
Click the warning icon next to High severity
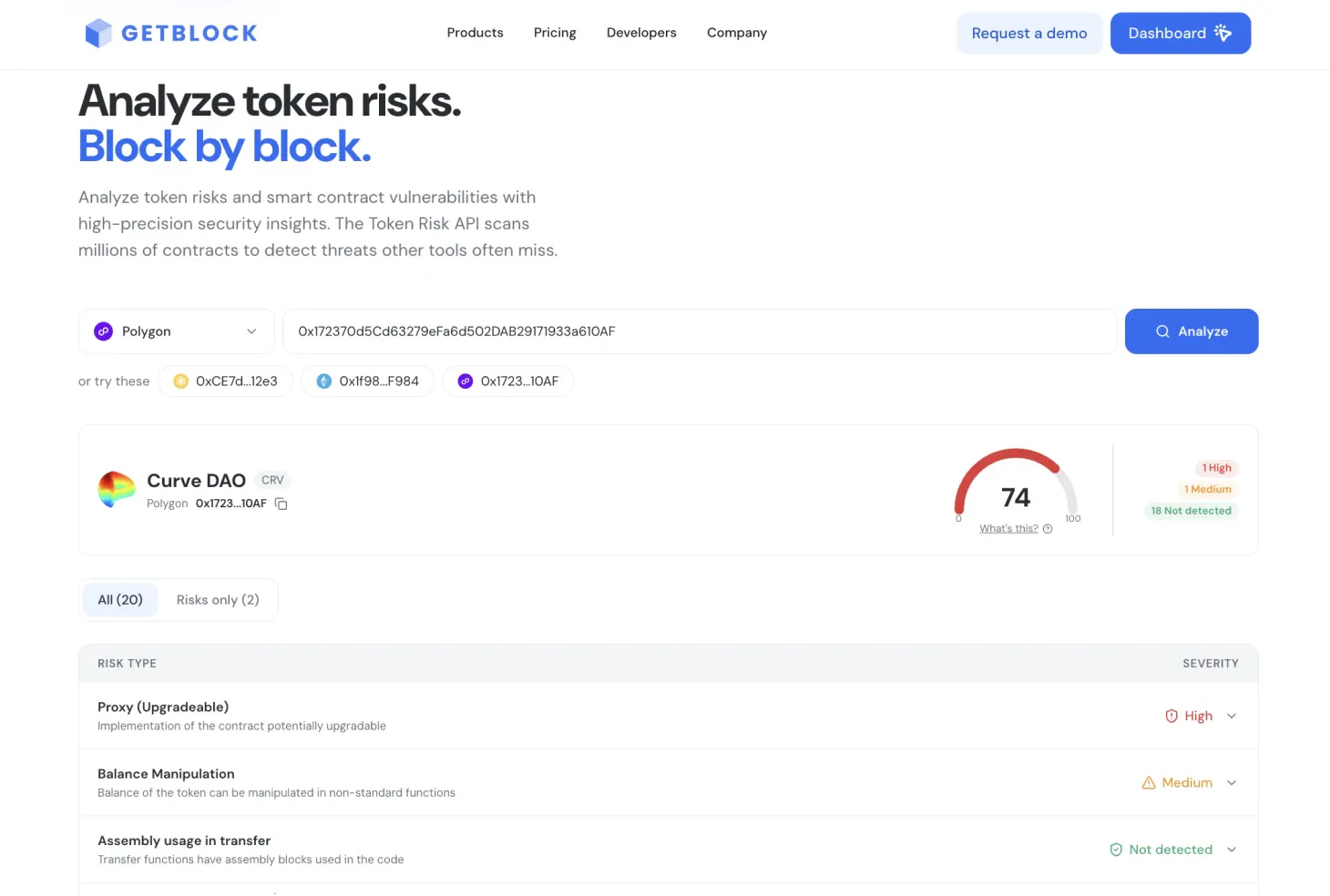click(1171, 716)
